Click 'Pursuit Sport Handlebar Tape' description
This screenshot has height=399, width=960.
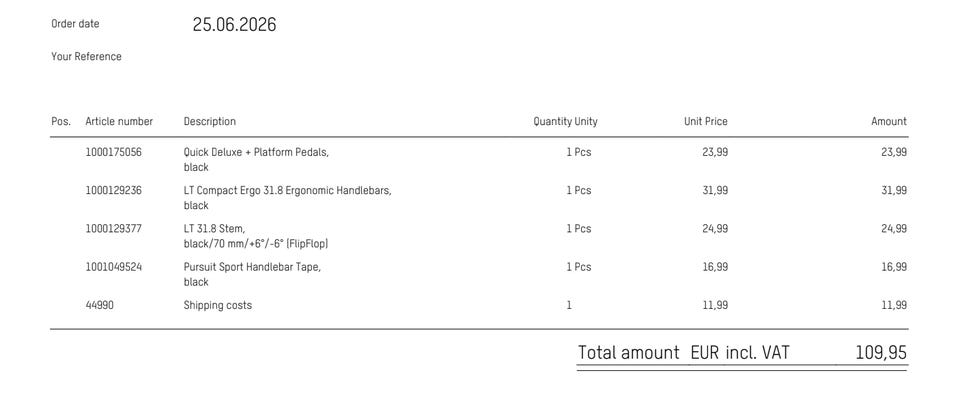(252, 267)
